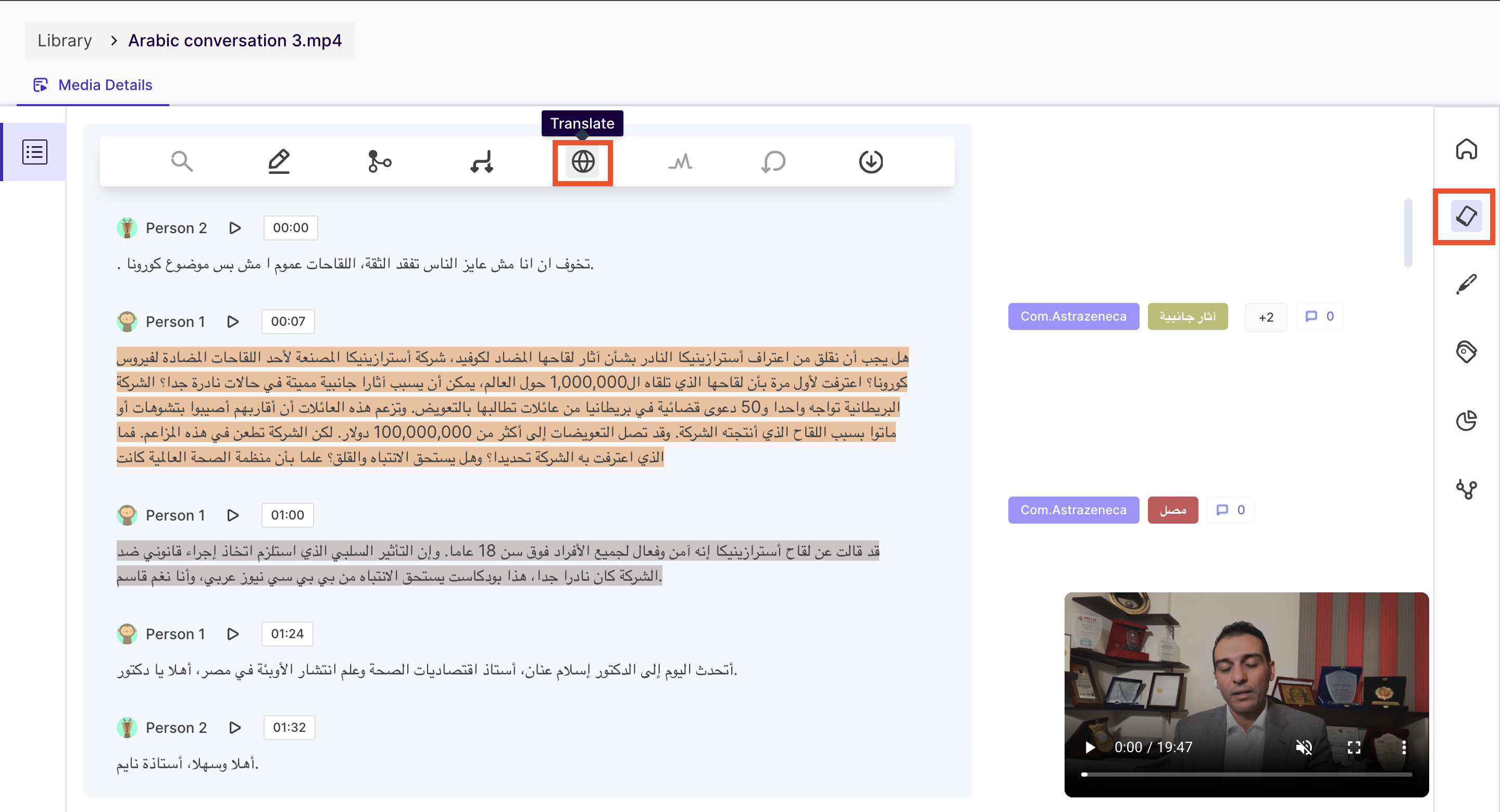Play Person 1 segment at 01:24
The width and height of the screenshot is (1500, 812).
(x=233, y=635)
